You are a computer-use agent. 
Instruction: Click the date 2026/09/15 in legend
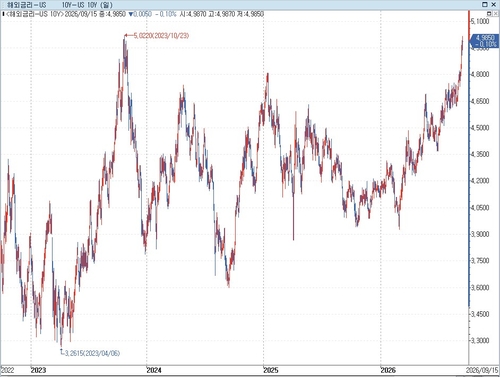pyautogui.click(x=81, y=14)
